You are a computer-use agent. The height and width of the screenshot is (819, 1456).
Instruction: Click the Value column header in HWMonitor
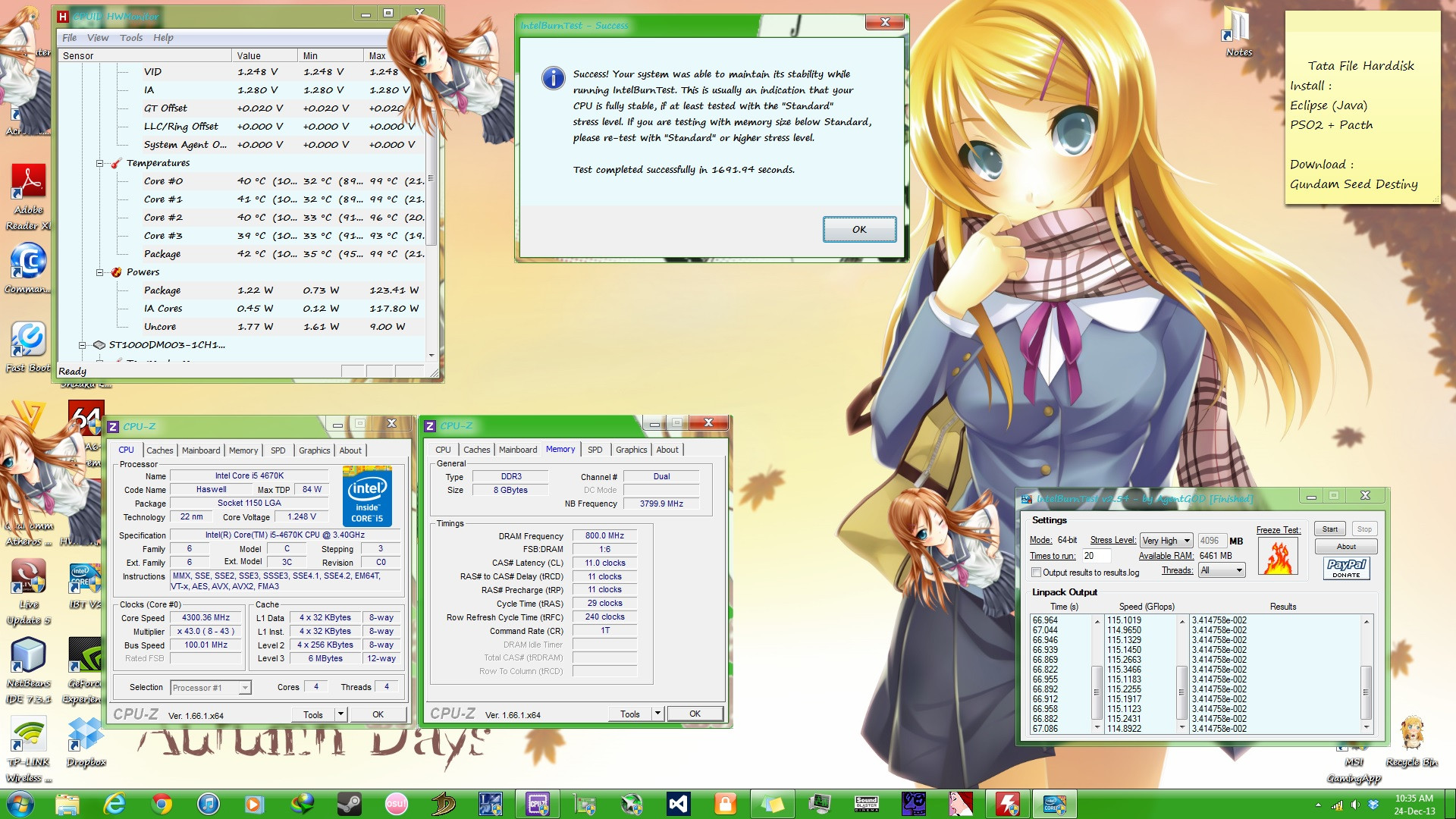pos(264,55)
